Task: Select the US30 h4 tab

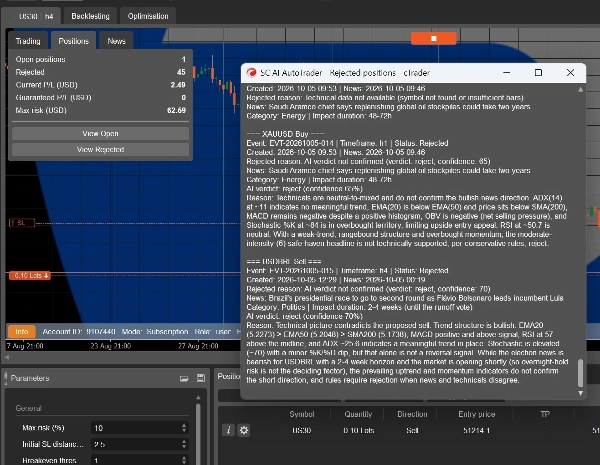Action: [x=32, y=16]
